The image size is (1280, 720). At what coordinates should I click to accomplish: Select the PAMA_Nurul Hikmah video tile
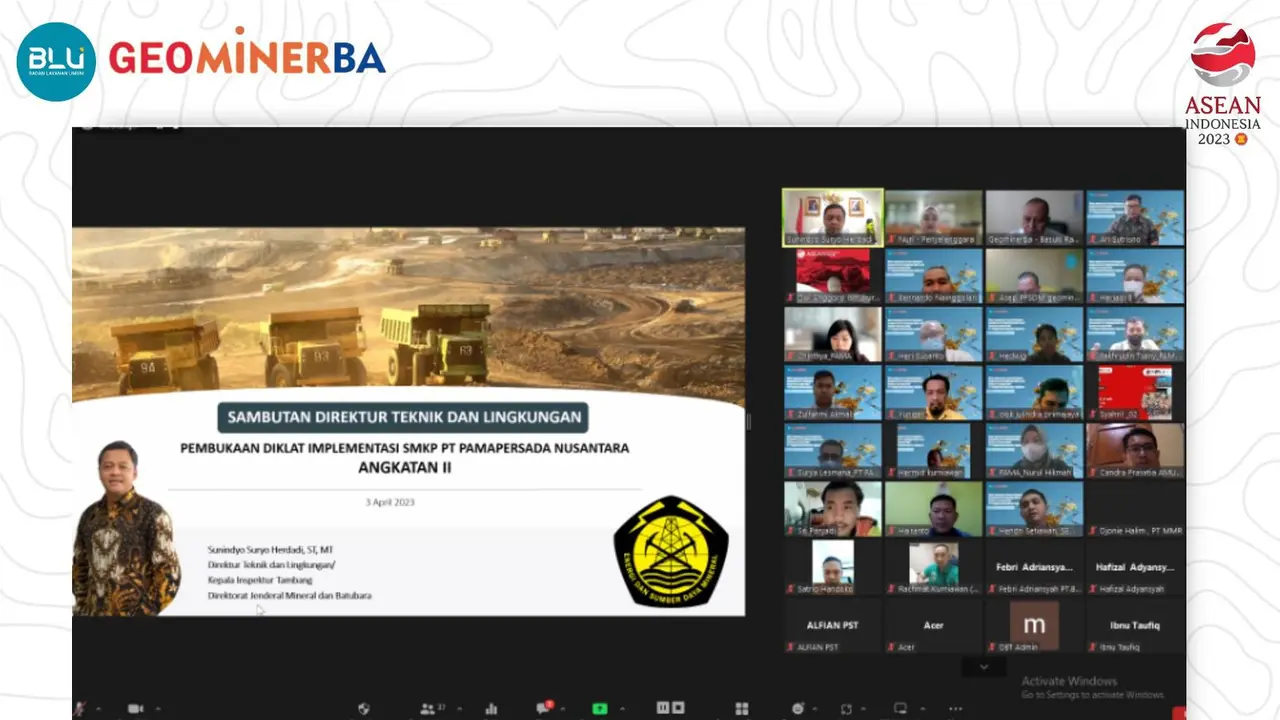tap(1035, 450)
